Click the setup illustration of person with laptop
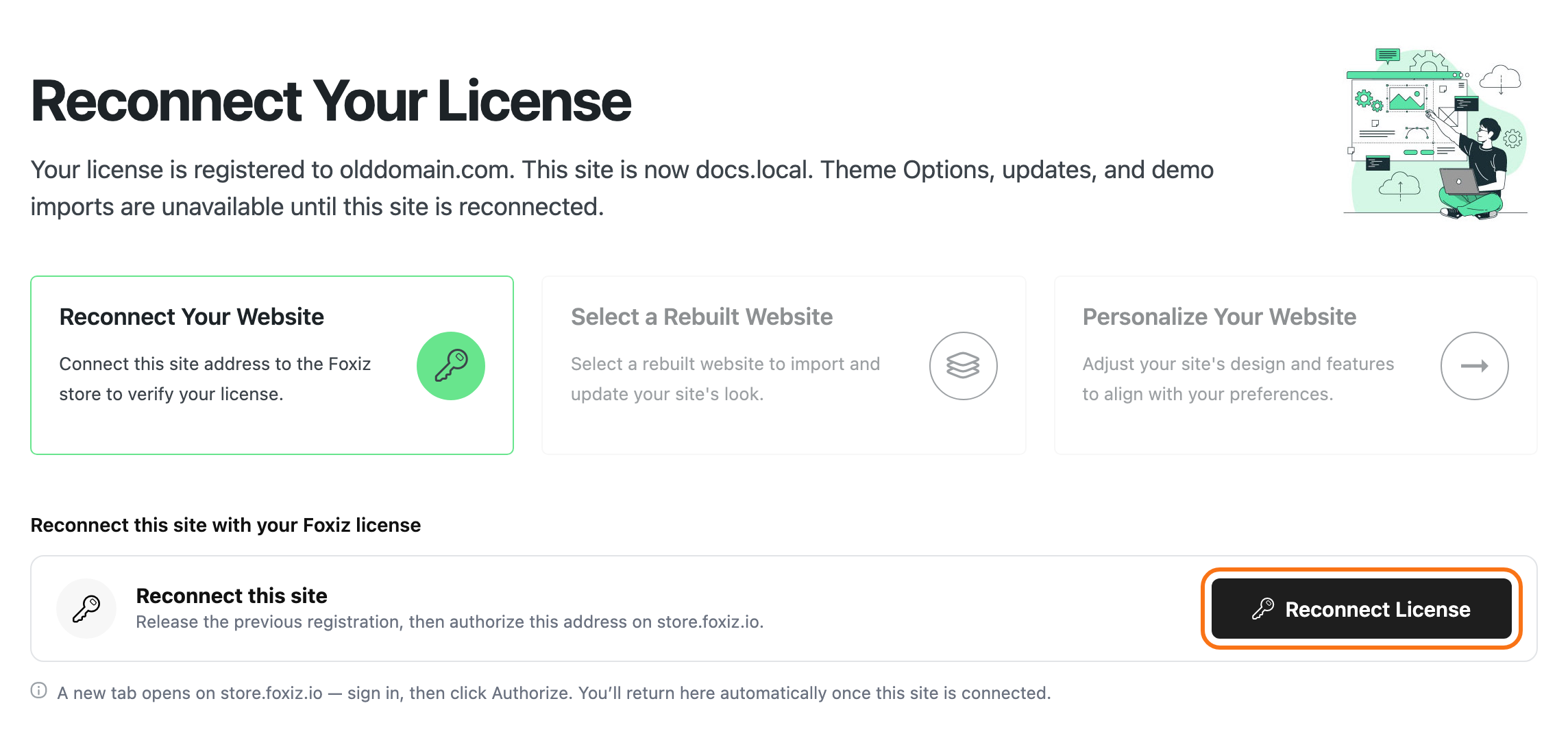 (1436, 134)
